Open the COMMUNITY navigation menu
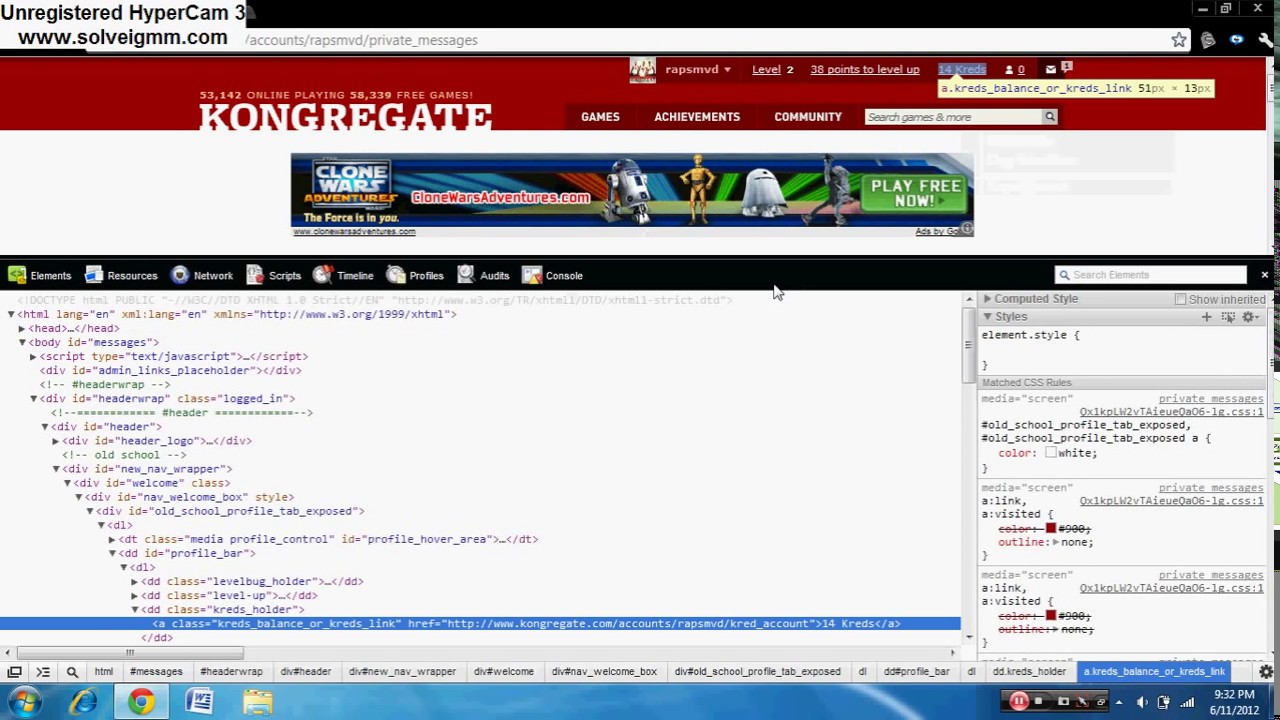1280x720 pixels. 808,117
